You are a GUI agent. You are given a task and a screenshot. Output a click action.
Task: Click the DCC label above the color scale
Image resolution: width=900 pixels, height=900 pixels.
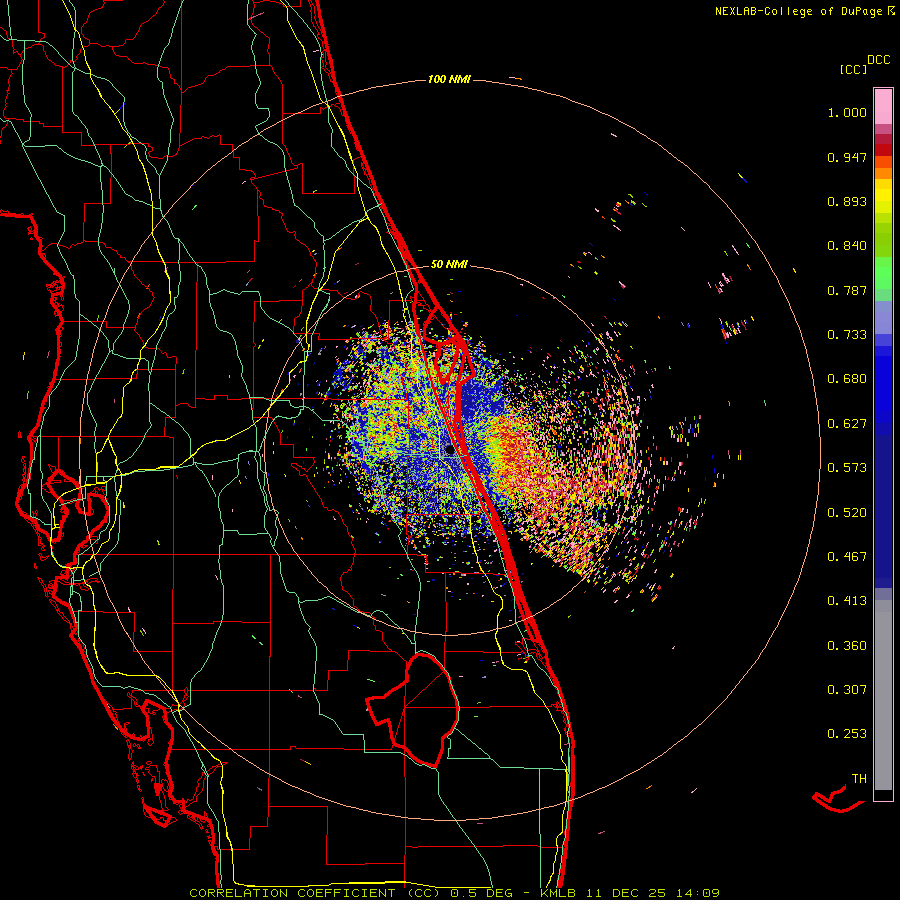coord(879,60)
